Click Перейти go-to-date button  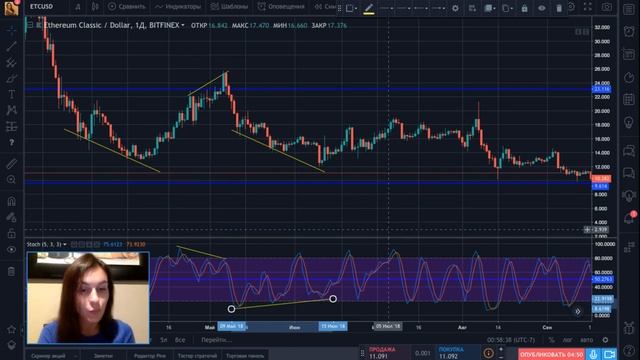coord(216,340)
